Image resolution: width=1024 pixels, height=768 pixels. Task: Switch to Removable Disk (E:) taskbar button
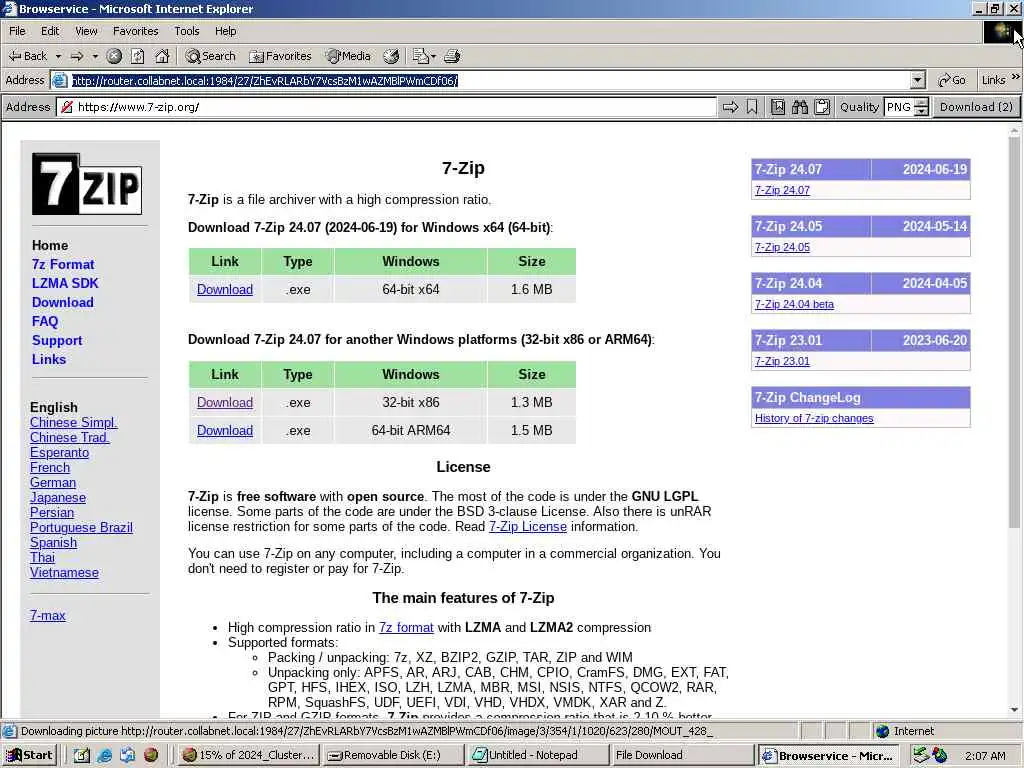[x=392, y=755]
